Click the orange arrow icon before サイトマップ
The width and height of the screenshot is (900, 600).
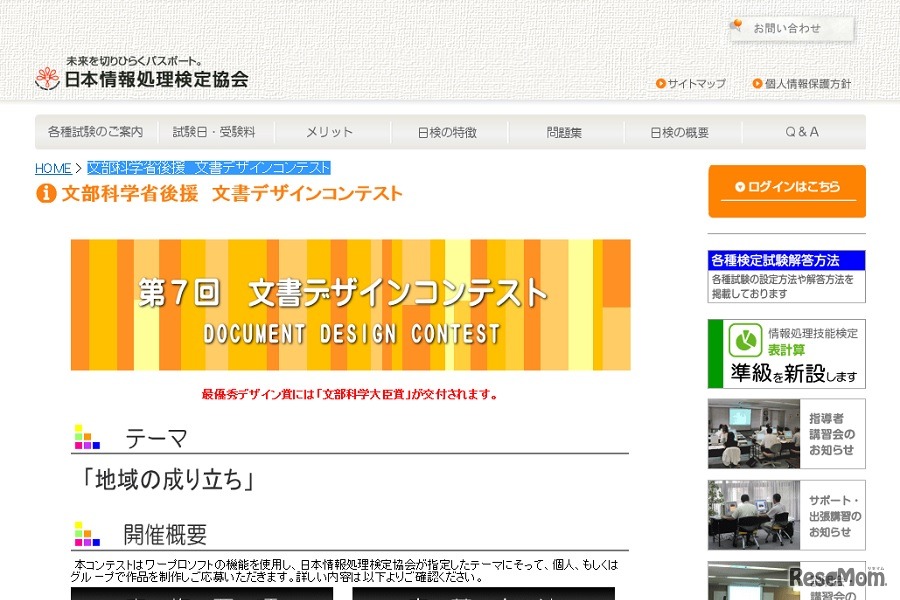(x=659, y=83)
